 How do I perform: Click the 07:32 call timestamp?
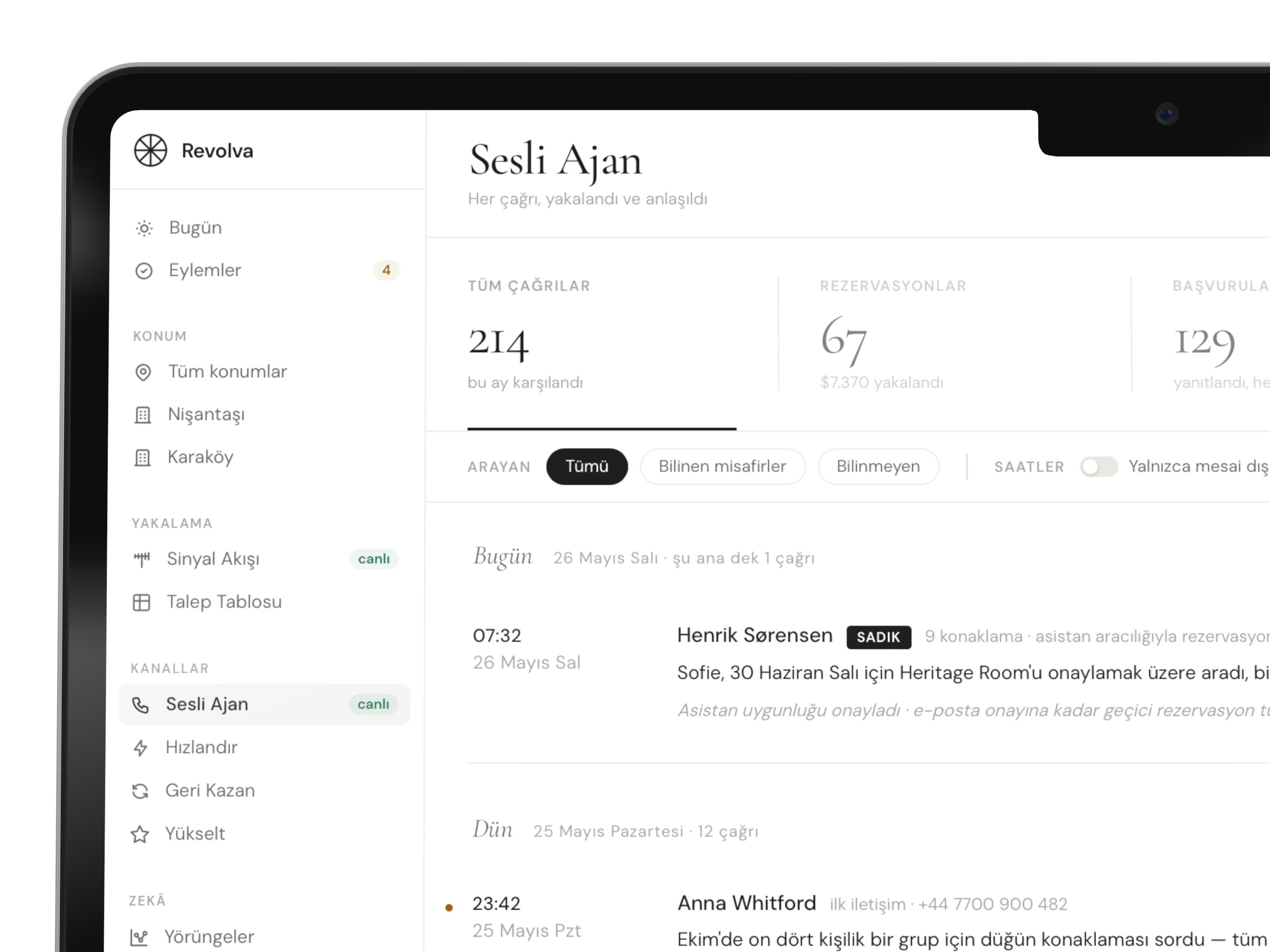click(x=497, y=636)
